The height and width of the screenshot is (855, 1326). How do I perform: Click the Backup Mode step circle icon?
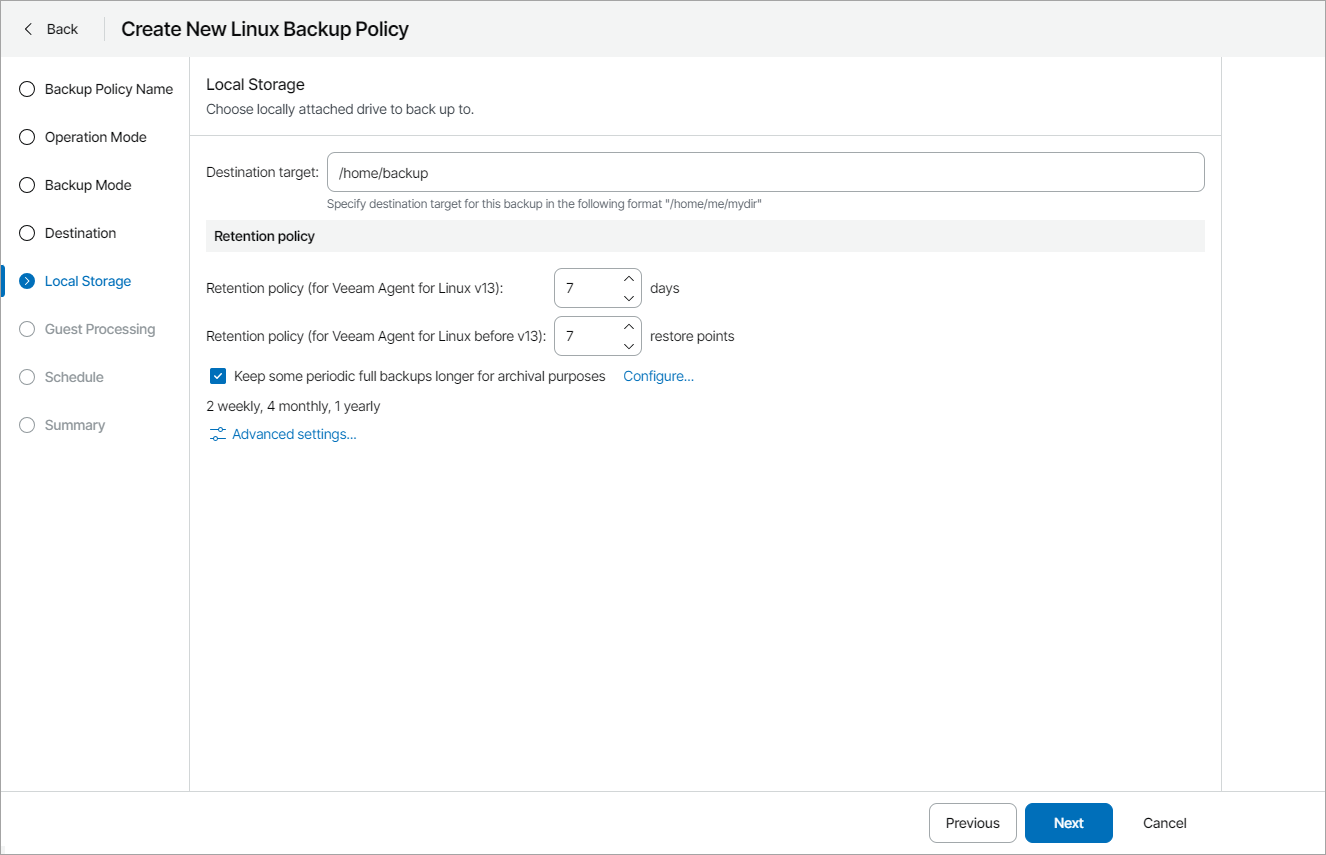pos(26,184)
